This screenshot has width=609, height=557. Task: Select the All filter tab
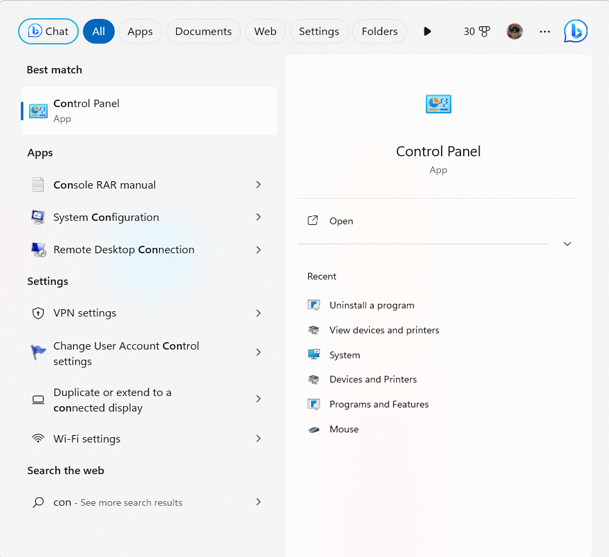[99, 31]
